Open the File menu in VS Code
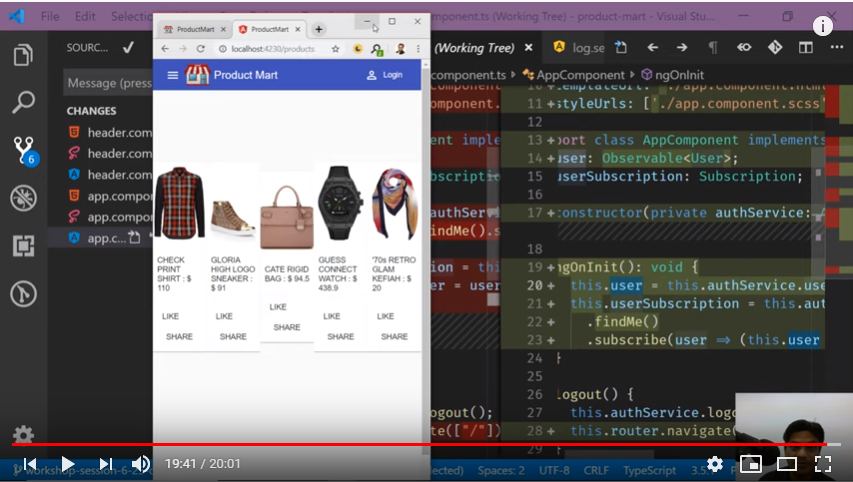This screenshot has height=482, width=853. [50, 17]
